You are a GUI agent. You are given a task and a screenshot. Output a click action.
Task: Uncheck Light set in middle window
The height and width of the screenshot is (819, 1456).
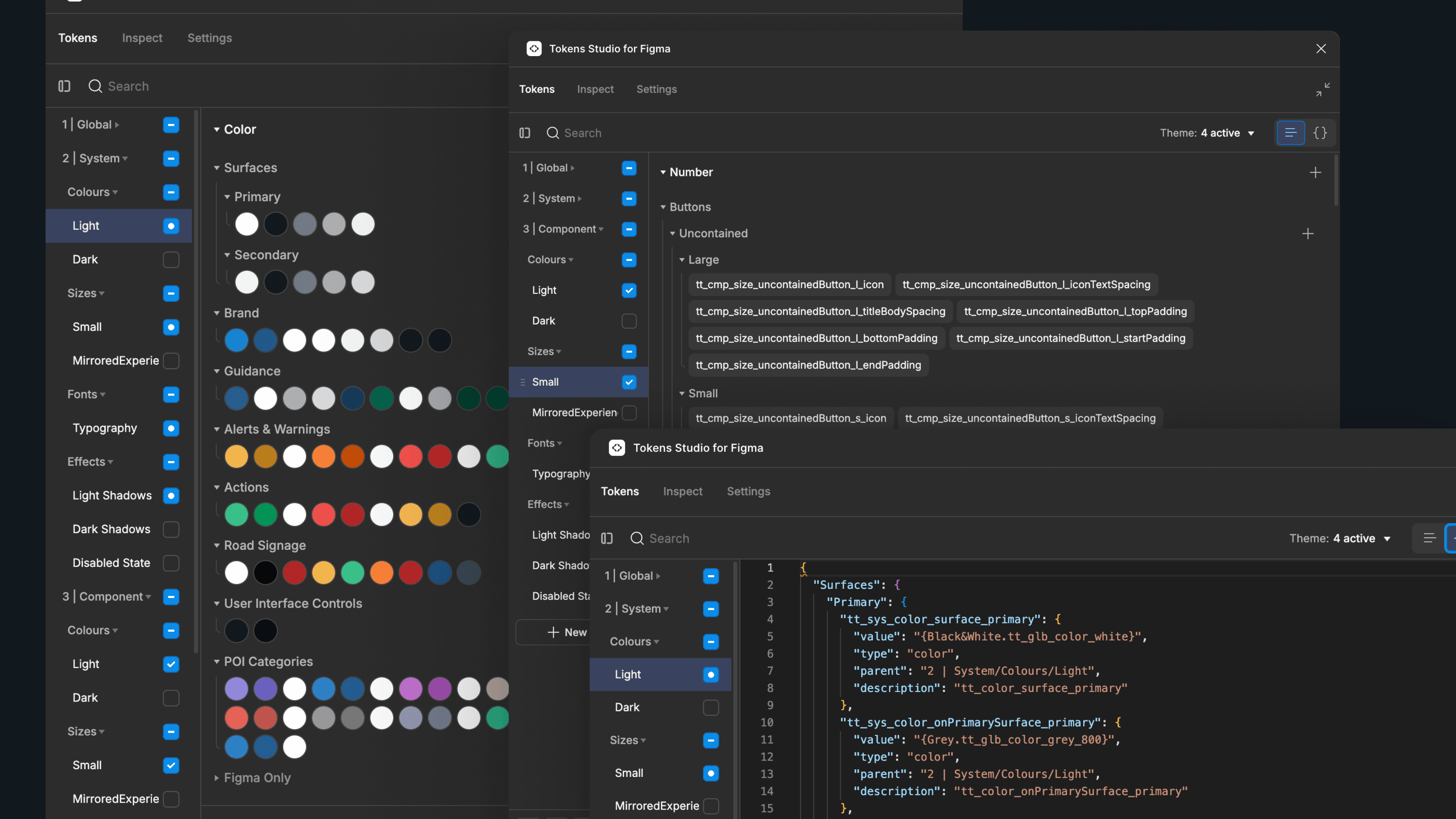pyautogui.click(x=629, y=290)
